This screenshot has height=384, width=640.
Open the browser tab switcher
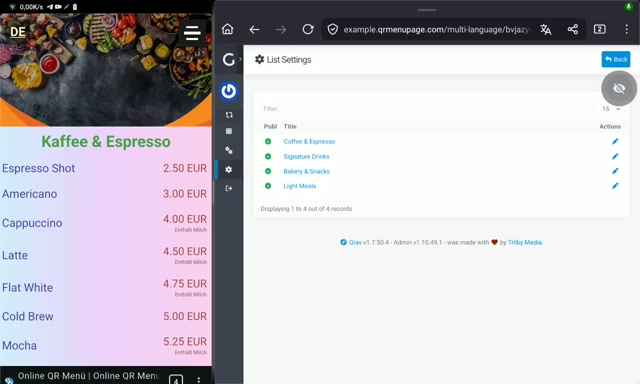tap(600, 29)
